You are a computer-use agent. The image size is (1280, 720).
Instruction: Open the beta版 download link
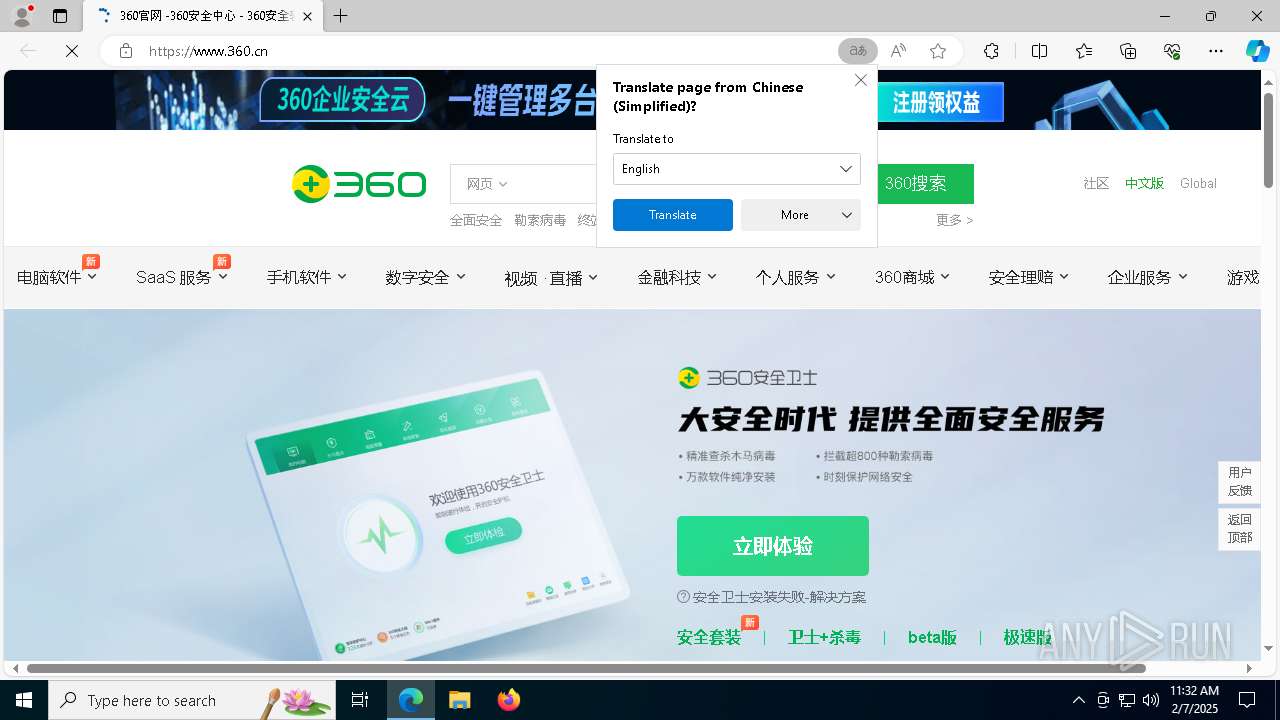(932, 637)
